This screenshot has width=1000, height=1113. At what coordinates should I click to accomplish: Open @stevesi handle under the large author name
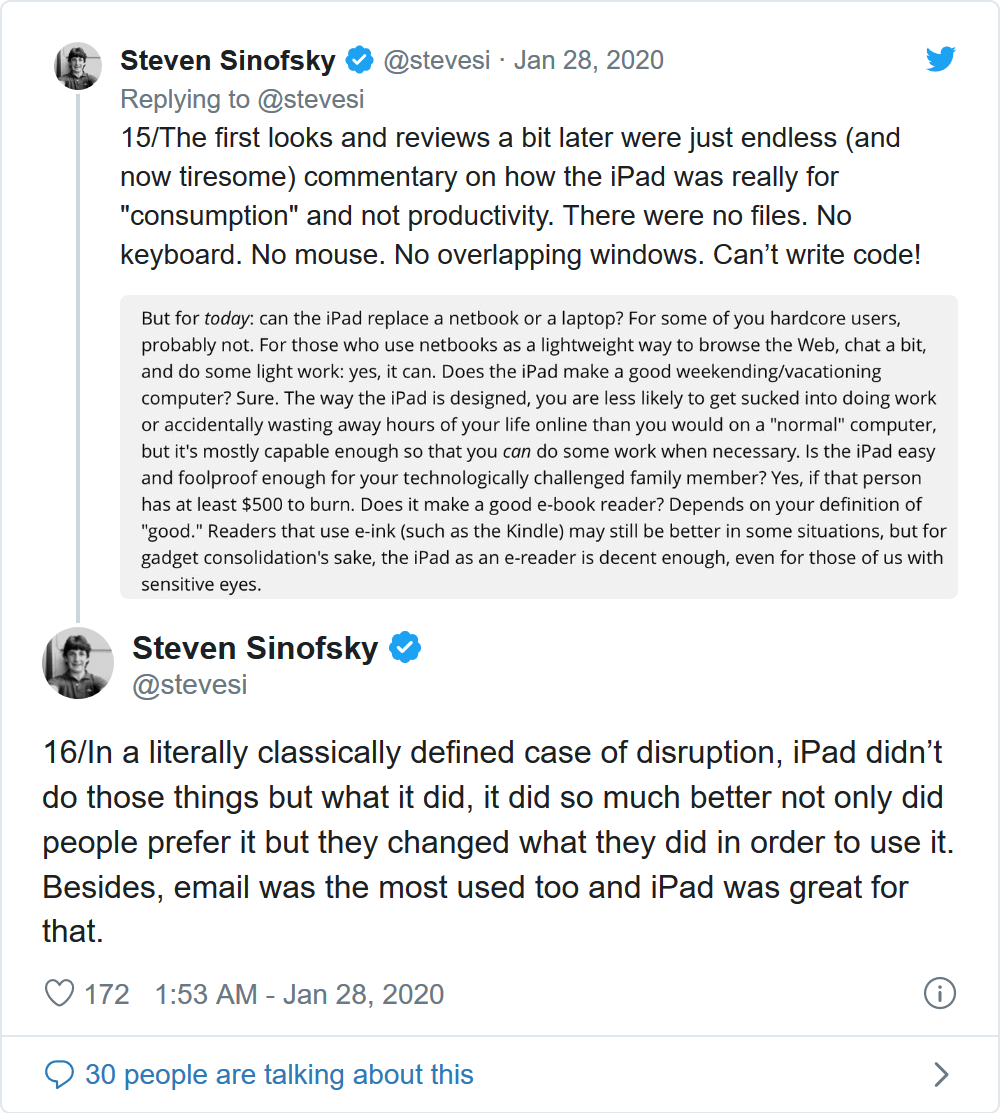(190, 685)
